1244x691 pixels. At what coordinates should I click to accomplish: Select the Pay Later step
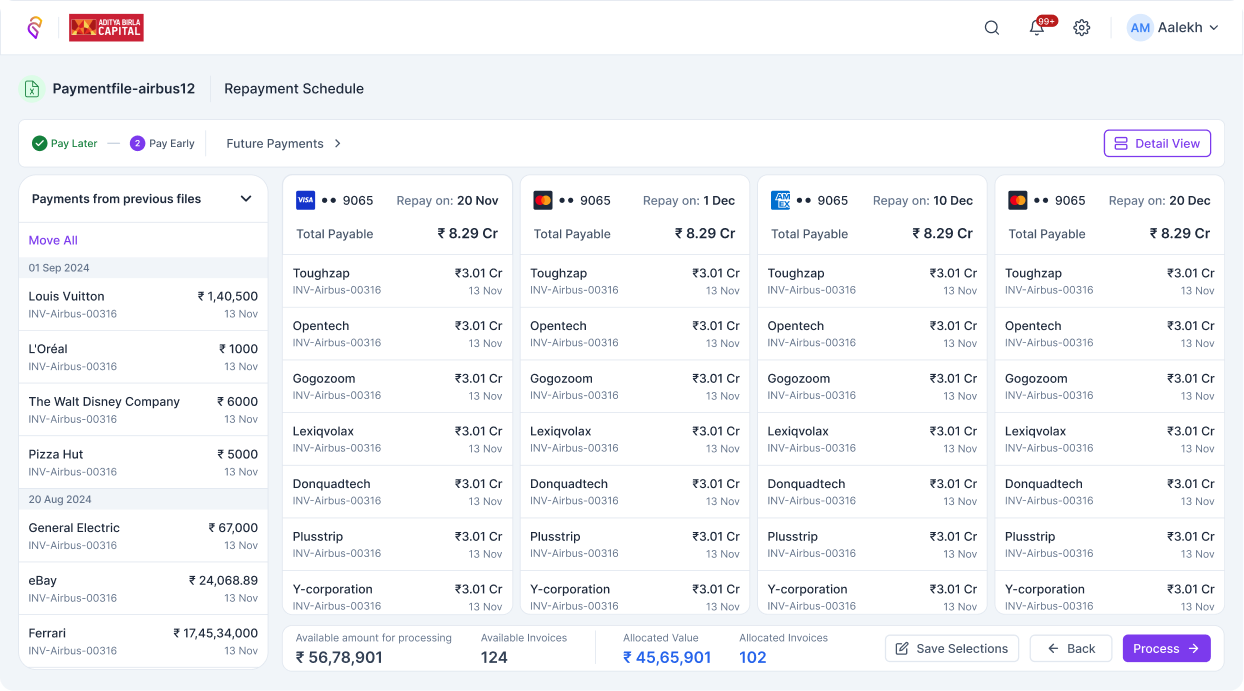click(65, 143)
